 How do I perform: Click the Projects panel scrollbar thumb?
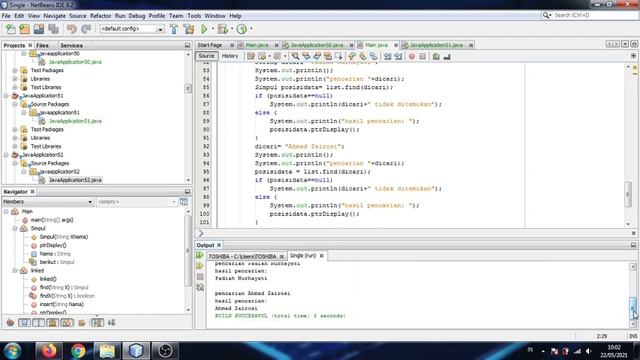pos(188,89)
